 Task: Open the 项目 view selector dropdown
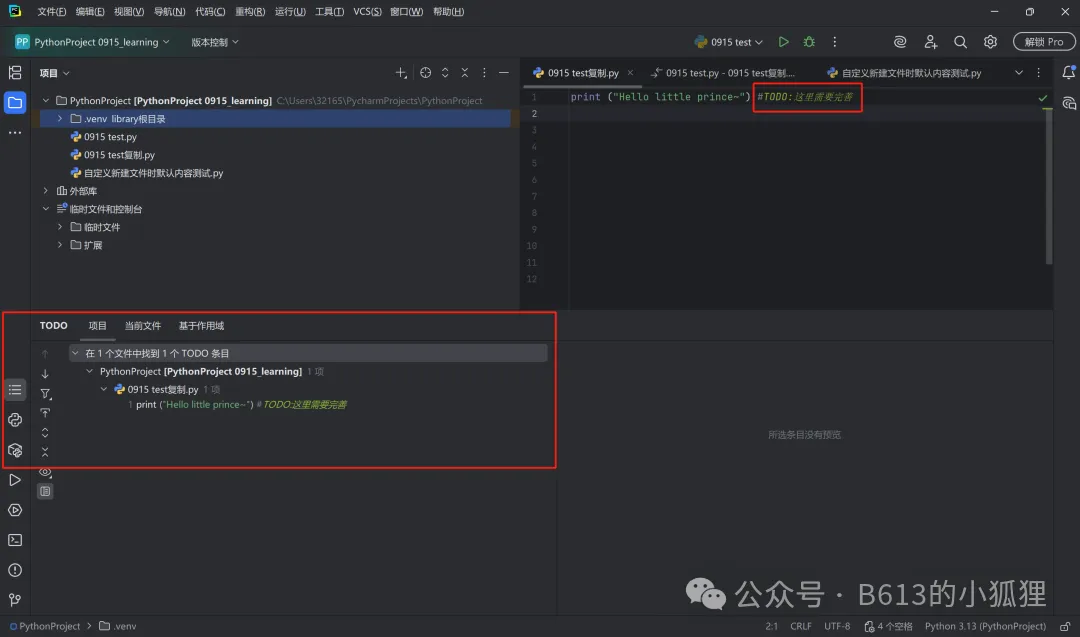[54, 73]
